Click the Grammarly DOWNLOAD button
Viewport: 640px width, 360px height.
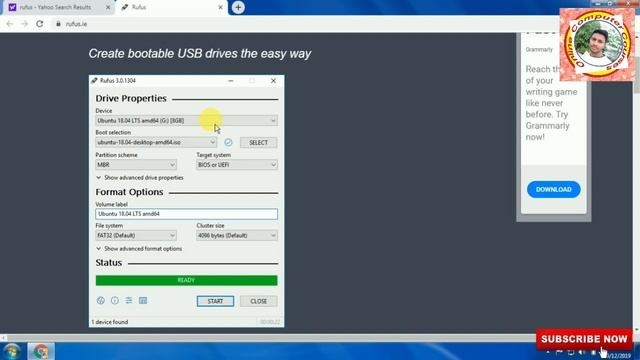click(553, 189)
